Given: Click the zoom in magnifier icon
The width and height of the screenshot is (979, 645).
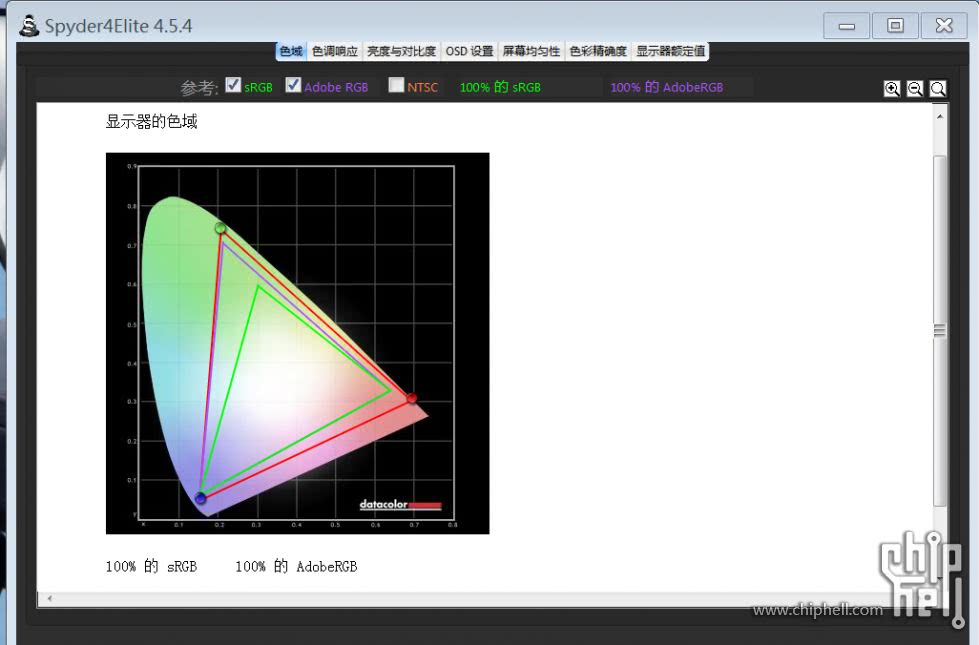Looking at the screenshot, I should pos(892,89).
